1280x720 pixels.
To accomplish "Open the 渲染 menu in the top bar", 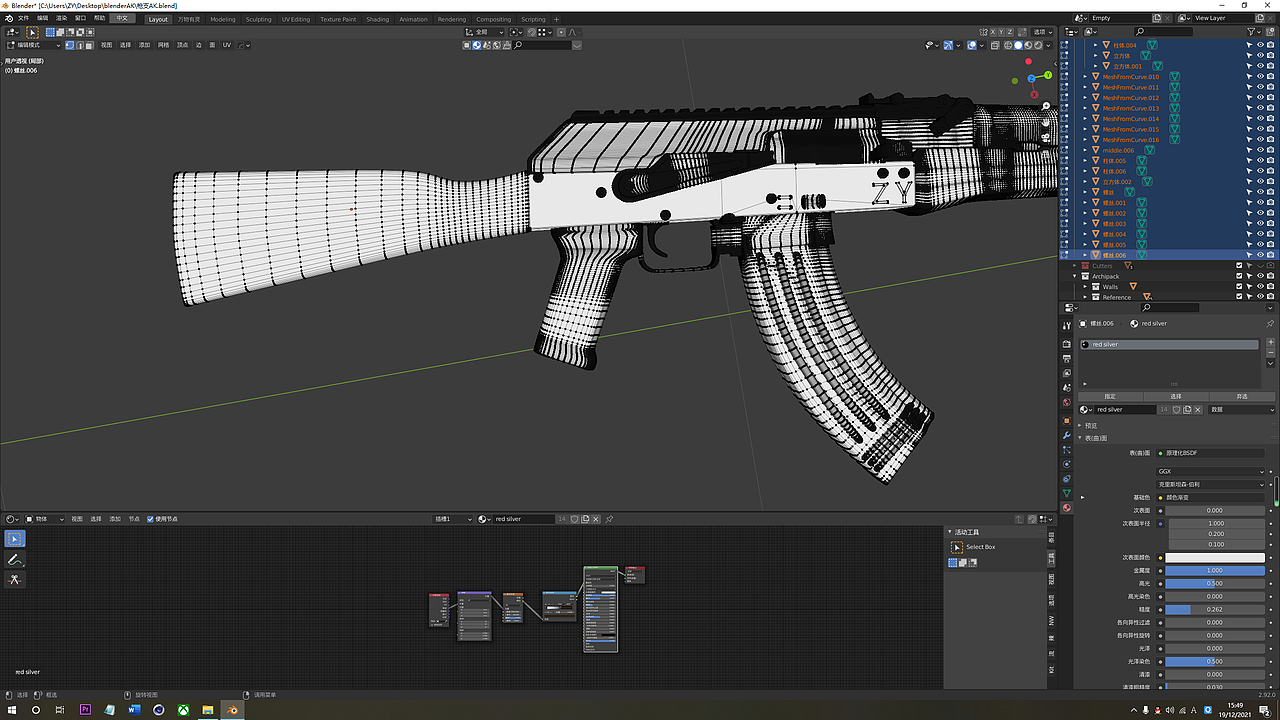I will [62, 18].
